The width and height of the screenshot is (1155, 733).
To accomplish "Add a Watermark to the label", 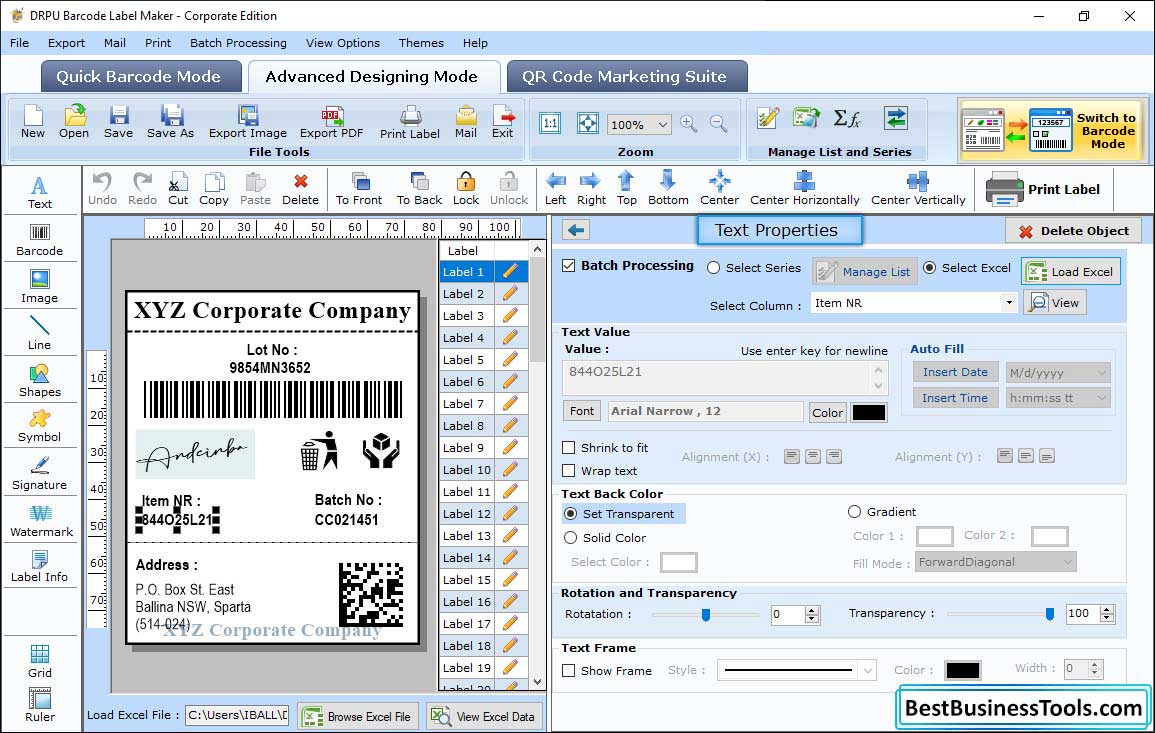I will [x=41, y=521].
